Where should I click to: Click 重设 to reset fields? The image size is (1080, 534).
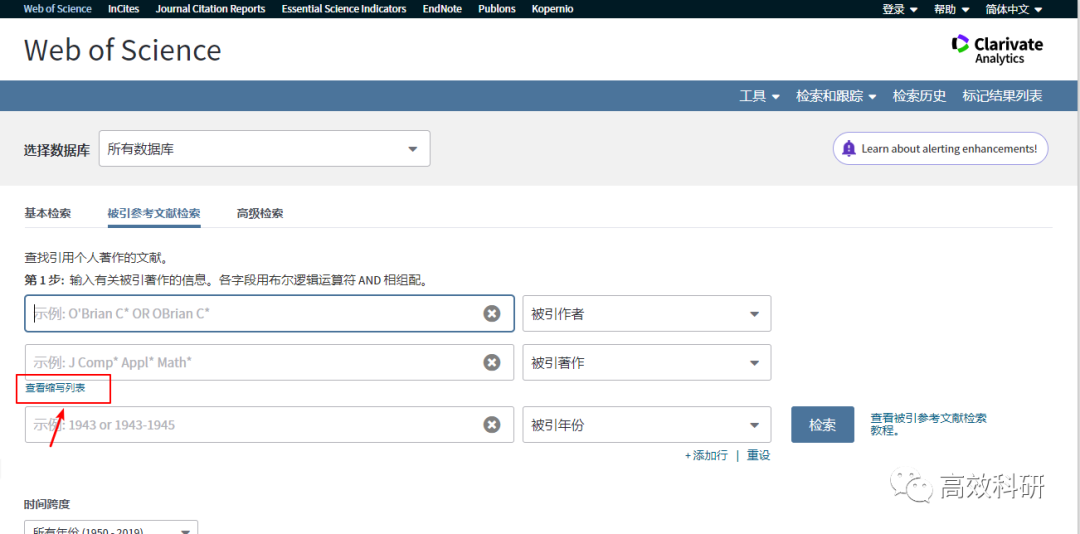(758, 455)
